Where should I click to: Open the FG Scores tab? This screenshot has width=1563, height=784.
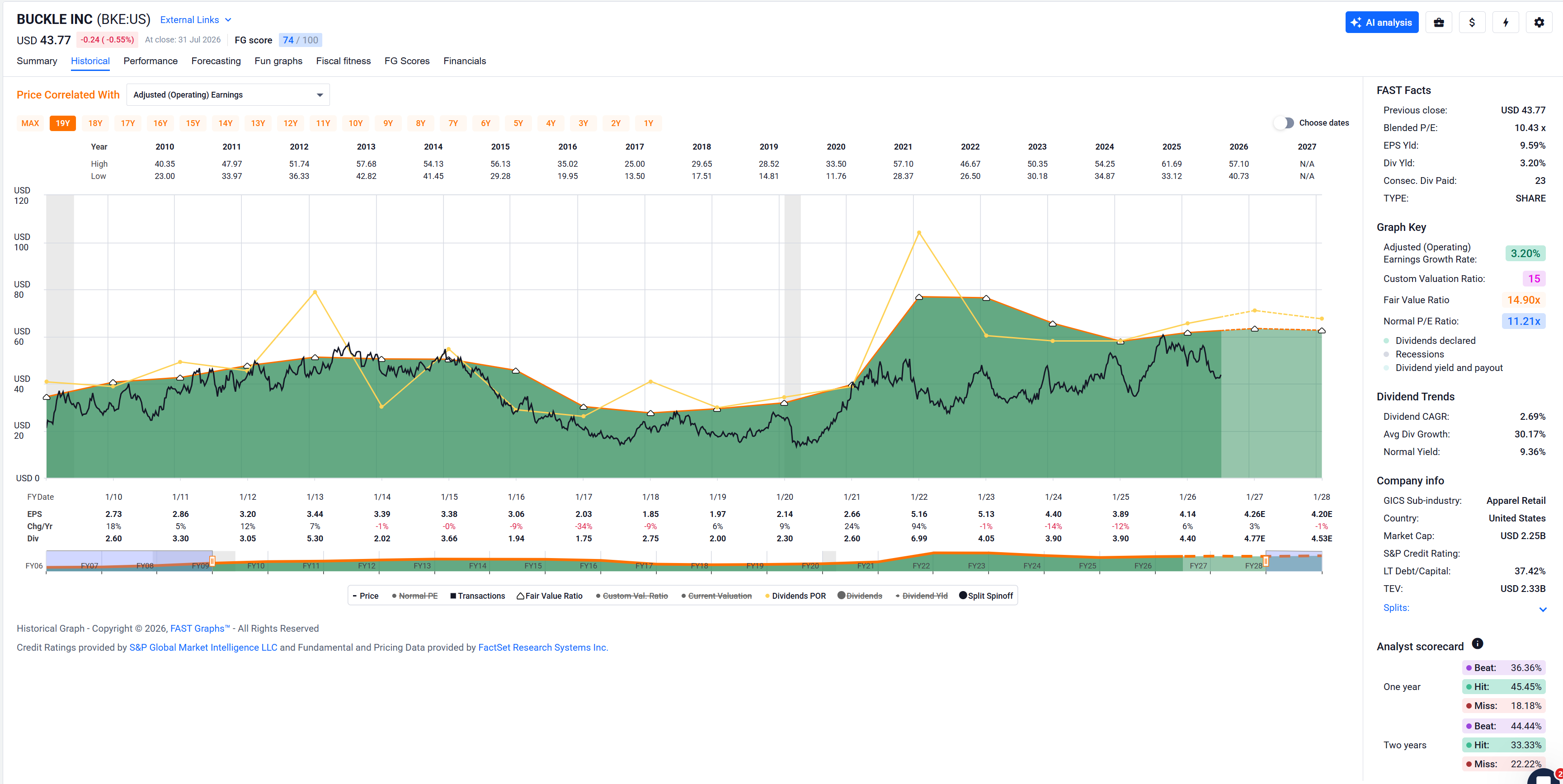tap(407, 61)
